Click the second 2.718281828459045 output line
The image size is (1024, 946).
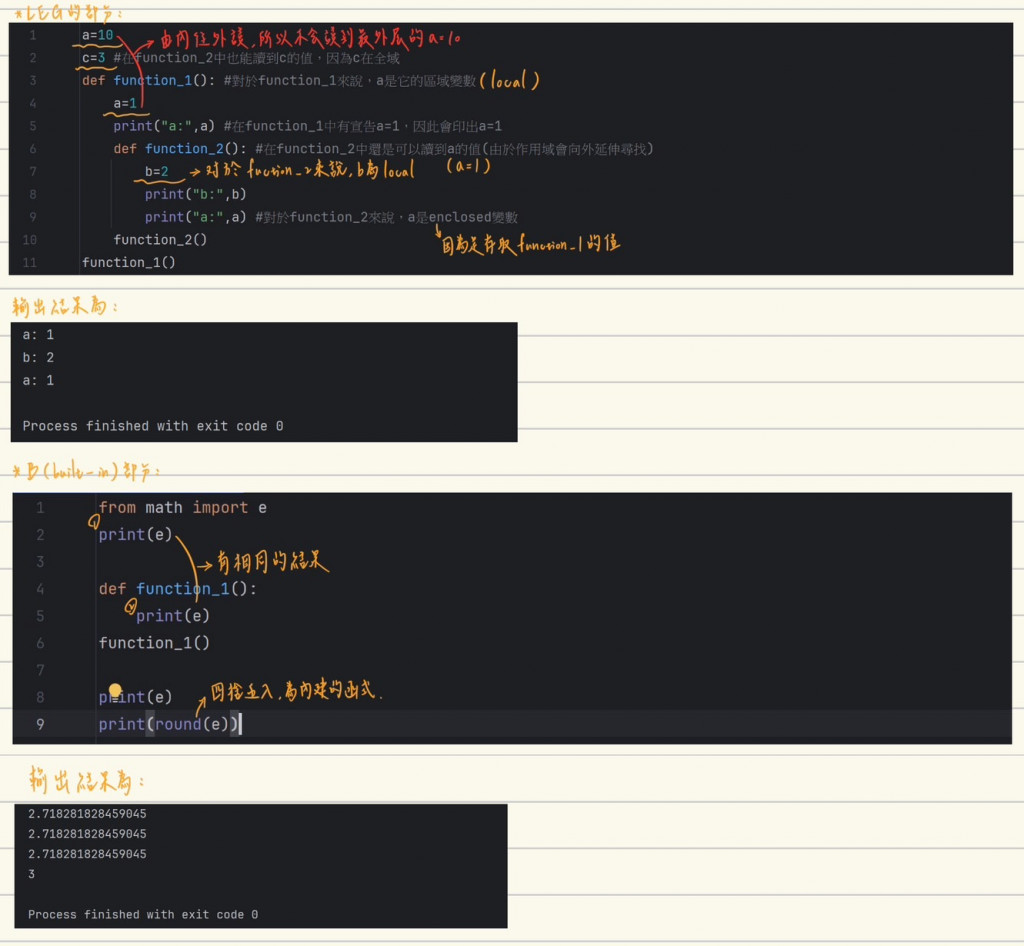pyautogui.click(x=87, y=834)
